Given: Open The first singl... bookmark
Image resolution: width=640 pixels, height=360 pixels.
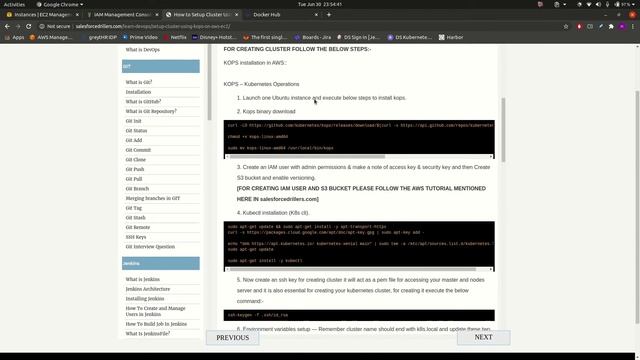Looking at the screenshot, I should (x=265, y=37).
